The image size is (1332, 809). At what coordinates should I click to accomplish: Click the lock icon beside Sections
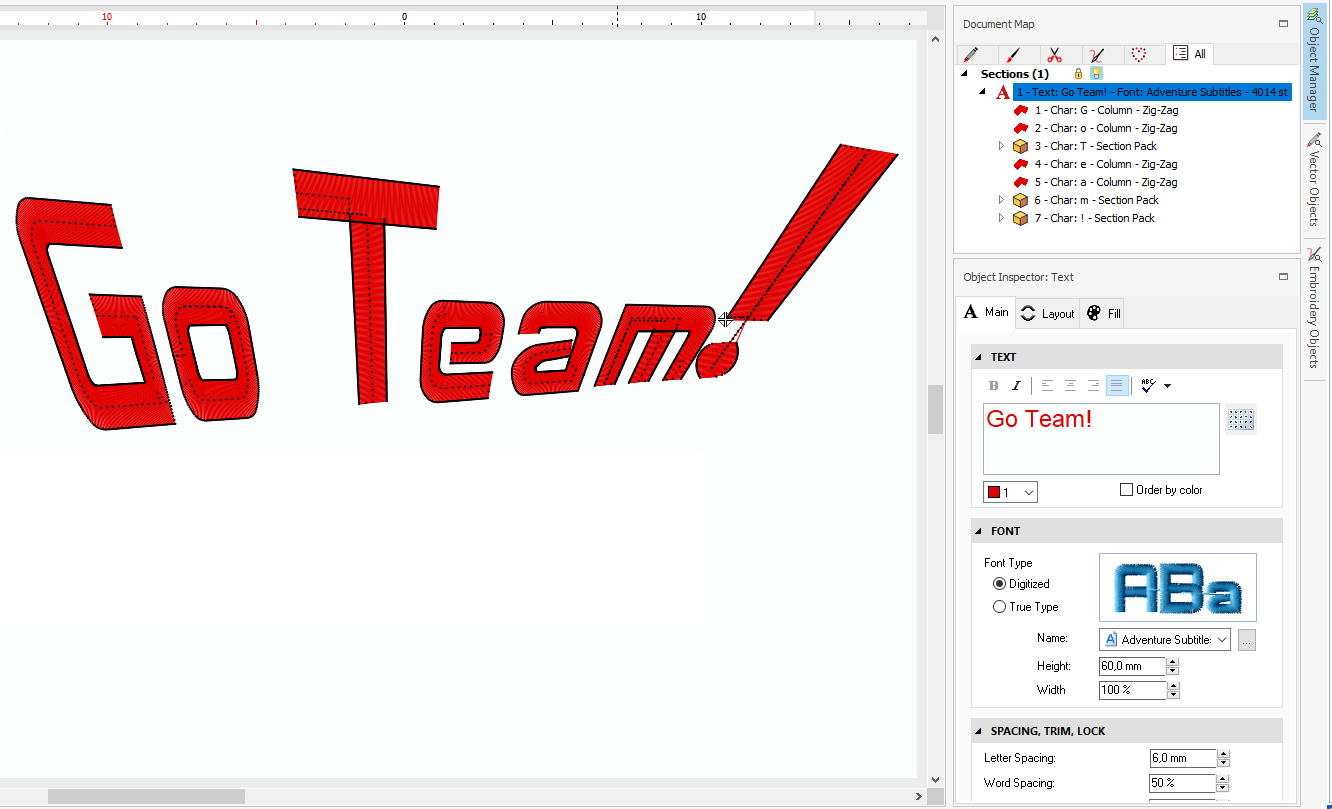[1078, 74]
